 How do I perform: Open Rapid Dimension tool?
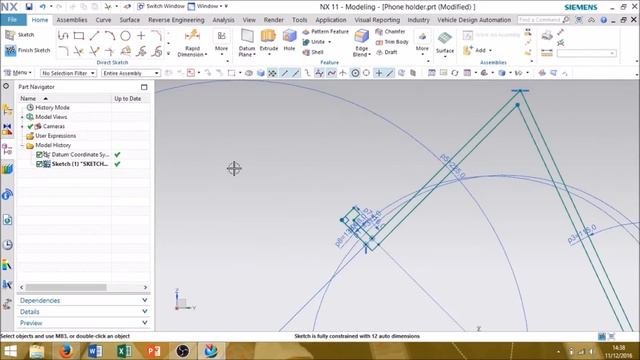tap(192, 43)
